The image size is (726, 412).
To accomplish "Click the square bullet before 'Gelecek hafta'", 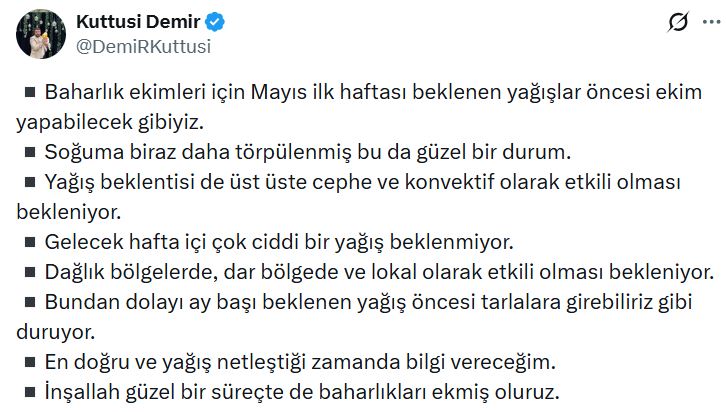I will point(29,241).
